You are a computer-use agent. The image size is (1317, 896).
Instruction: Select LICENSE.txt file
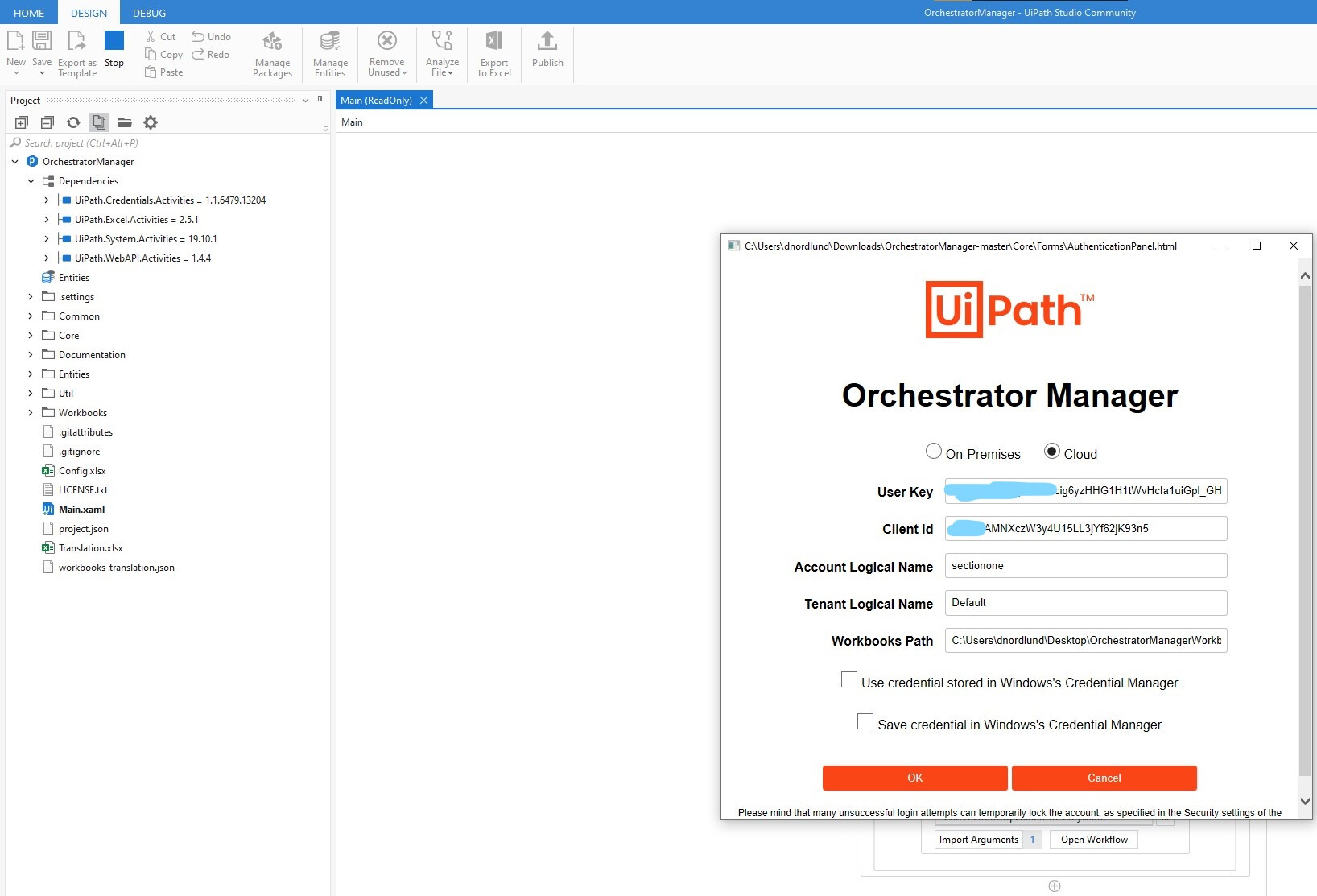point(83,490)
